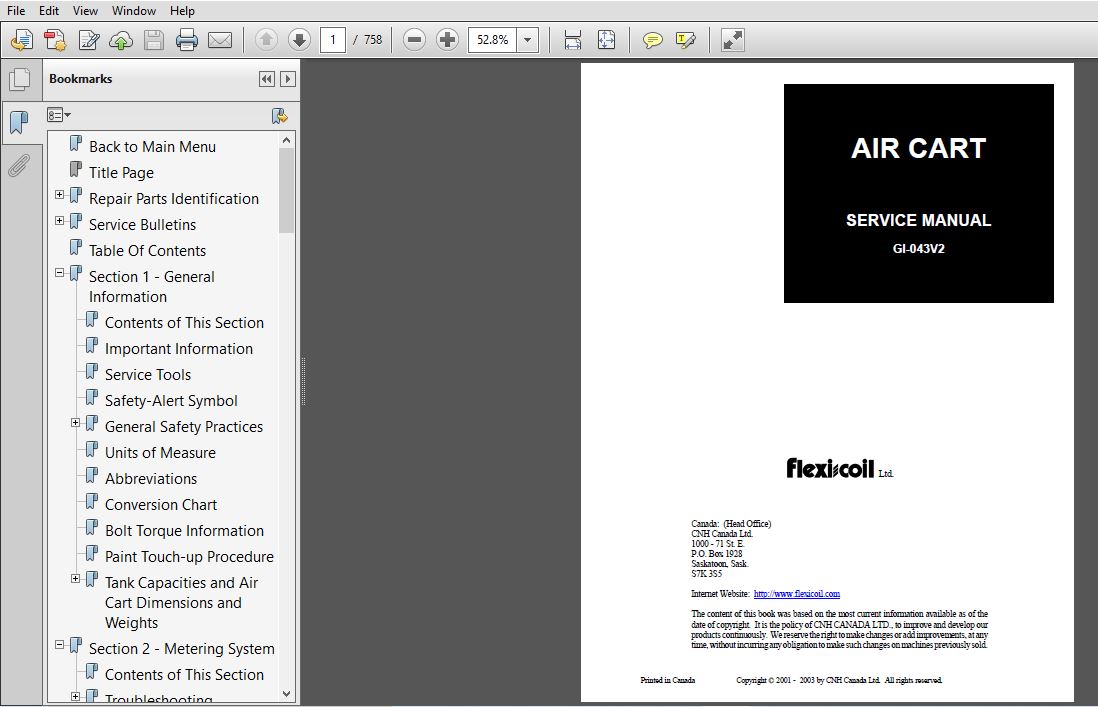This screenshot has height=707, width=1098.
Task: Expand Tank Capacities and Air Cart bookmark
Action: click(x=76, y=579)
